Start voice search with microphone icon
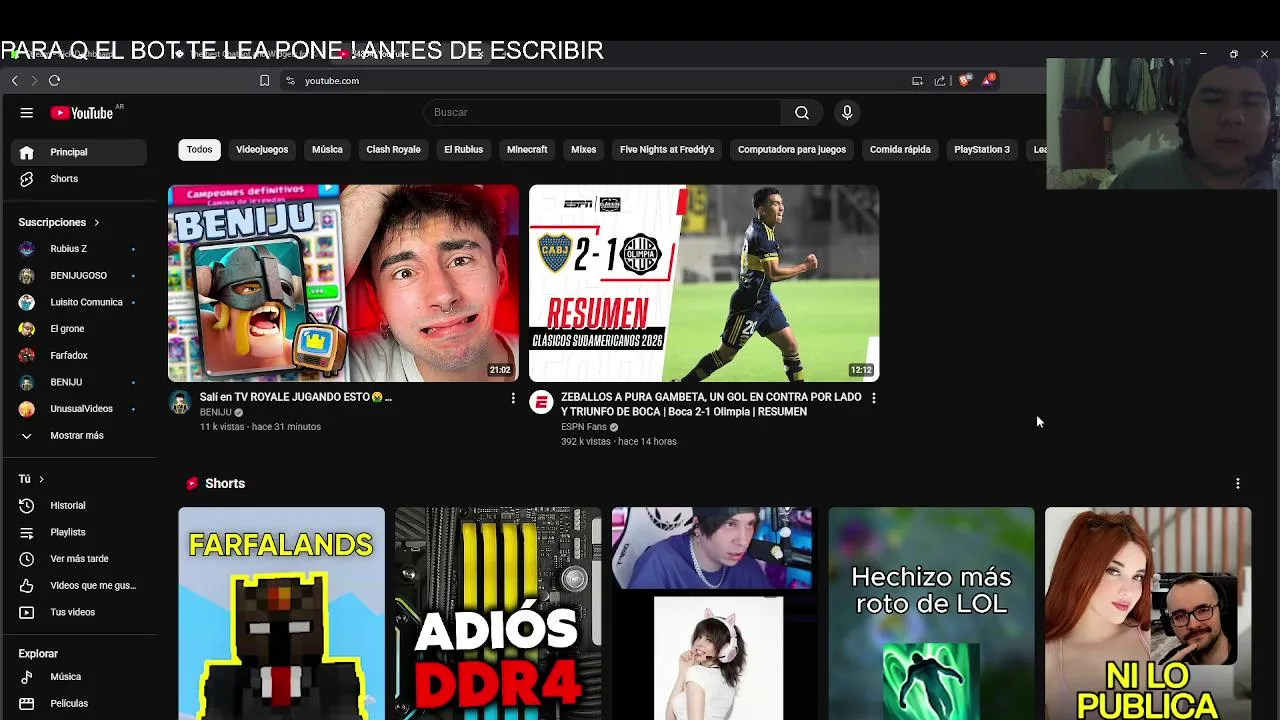 [847, 113]
